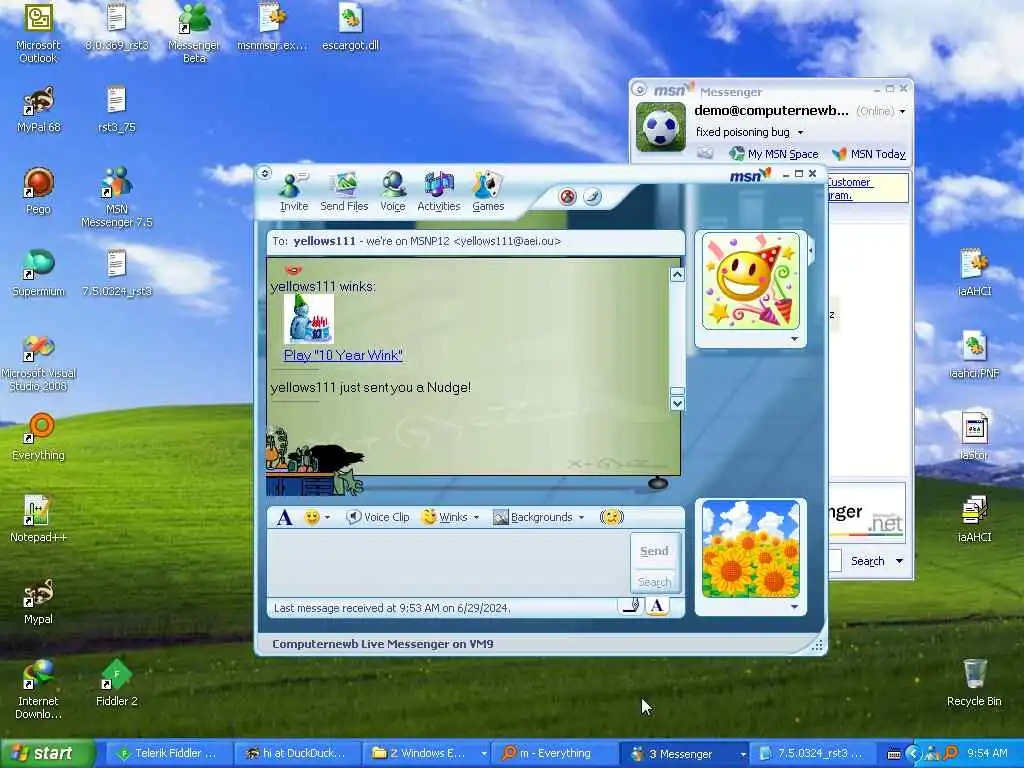Open Microsoft Outlook desktop icon

click(x=38, y=34)
